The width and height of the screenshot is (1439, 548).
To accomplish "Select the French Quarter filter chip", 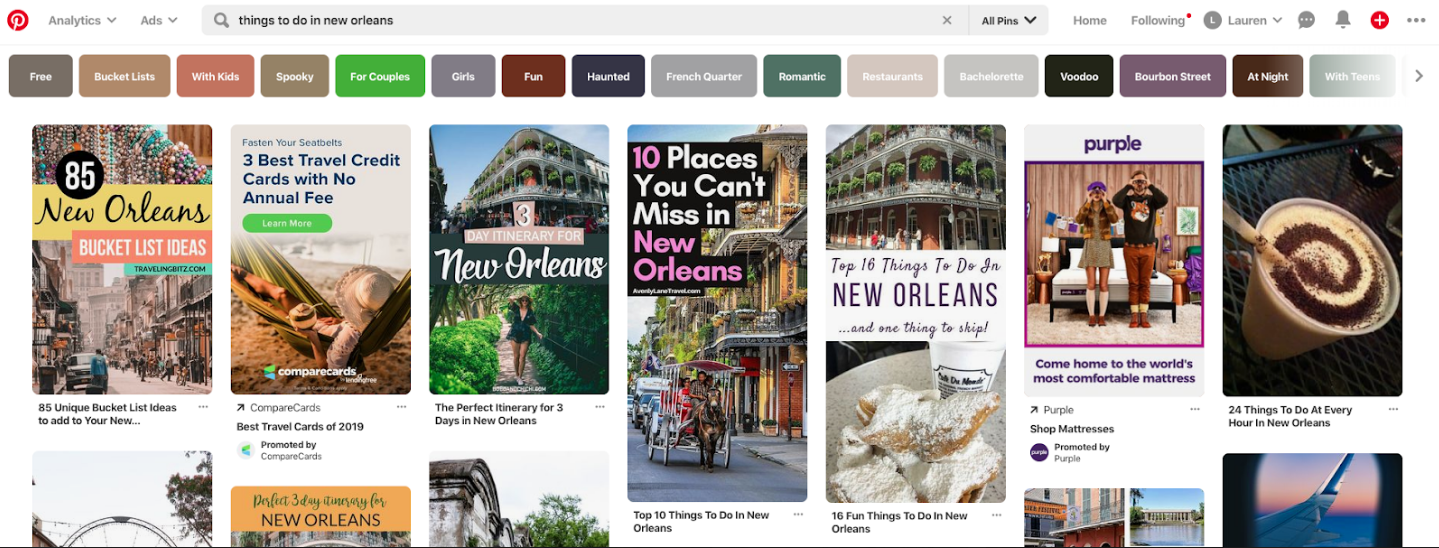I will click(x=704, y=76).
